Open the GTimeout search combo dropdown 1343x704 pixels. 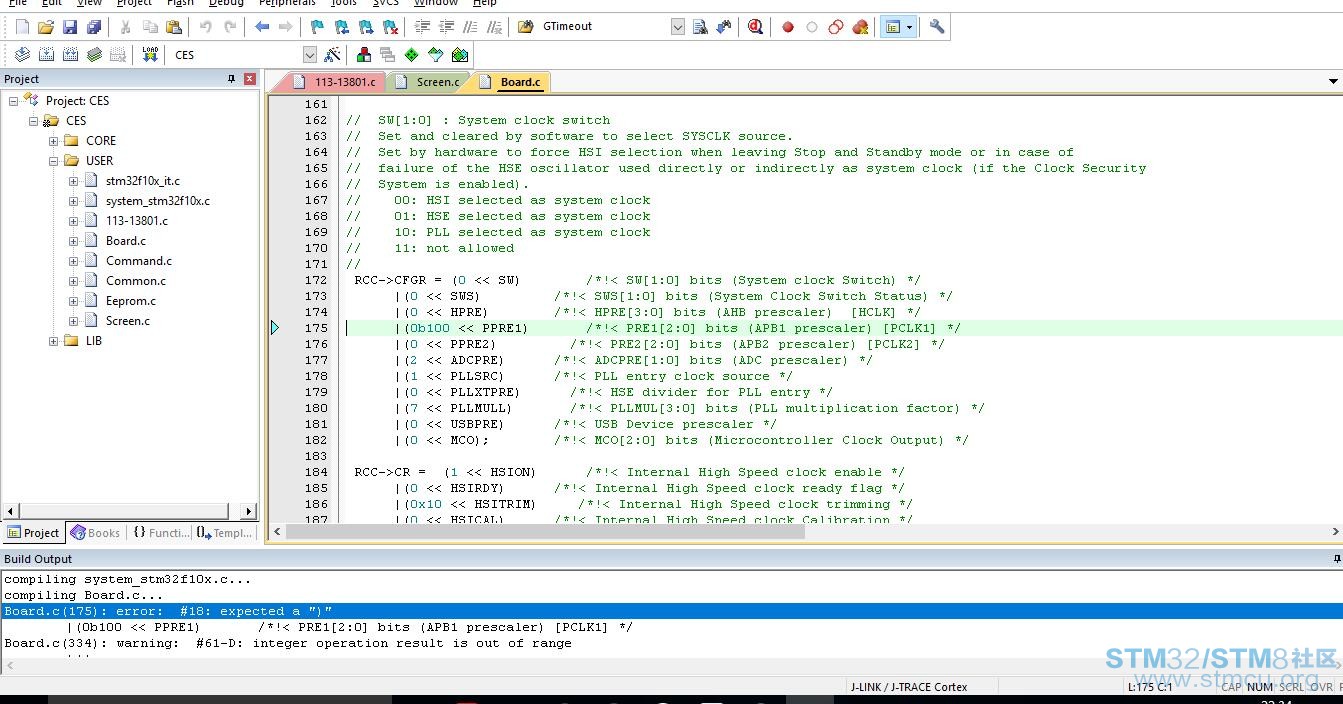click(x=678, y=27)
